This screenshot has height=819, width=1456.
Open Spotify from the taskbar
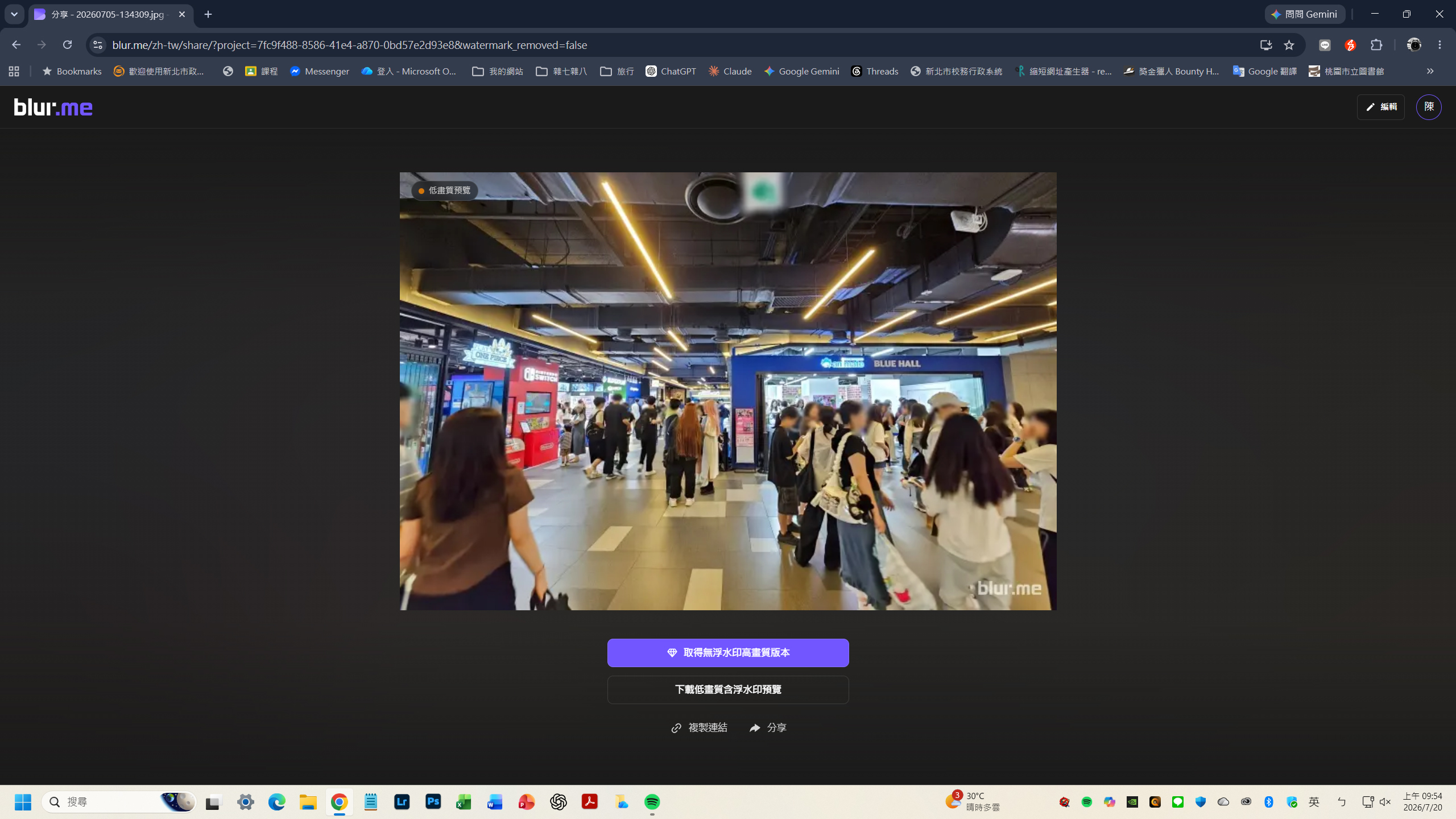[x=652, y=802]
